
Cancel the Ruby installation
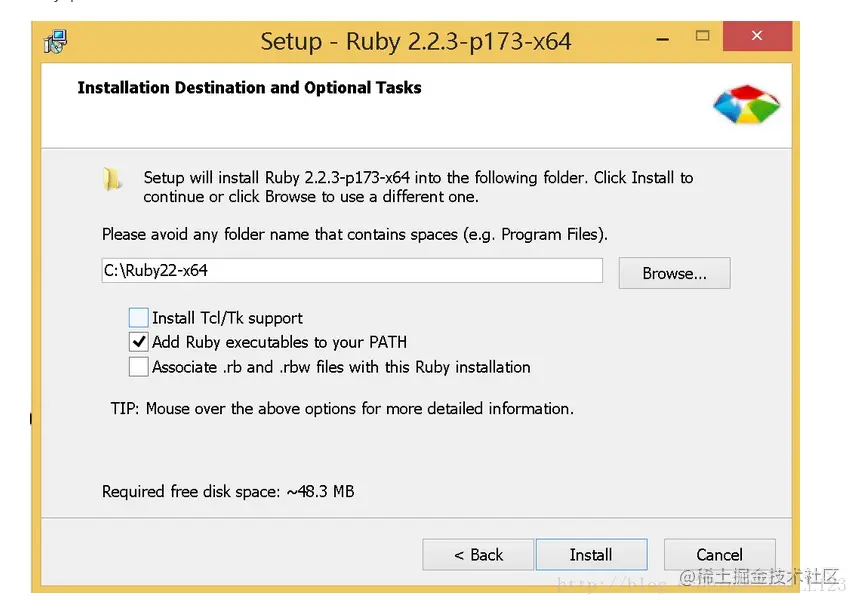(719, 555)
